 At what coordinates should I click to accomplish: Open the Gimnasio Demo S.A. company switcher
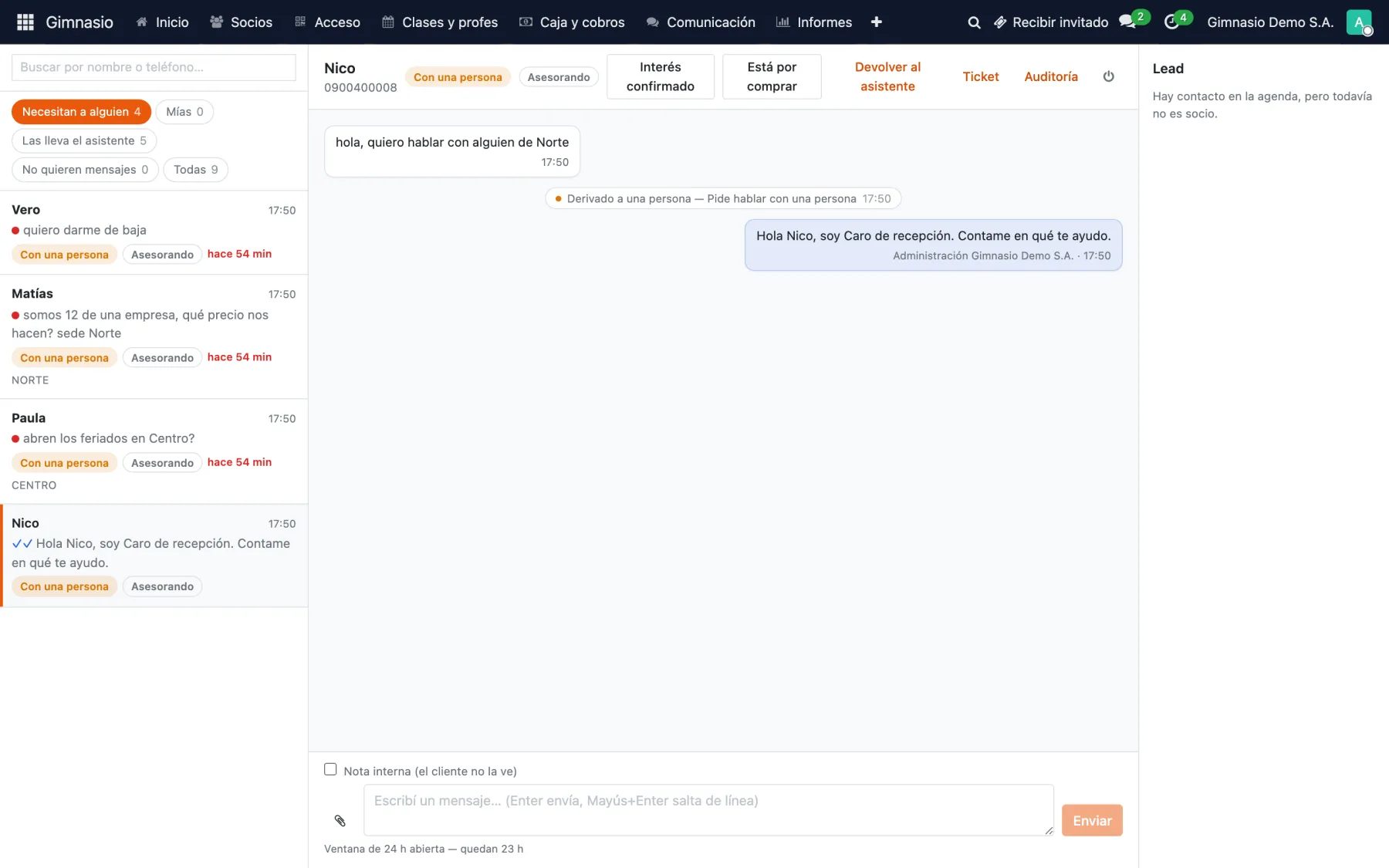pos(1270,22)
